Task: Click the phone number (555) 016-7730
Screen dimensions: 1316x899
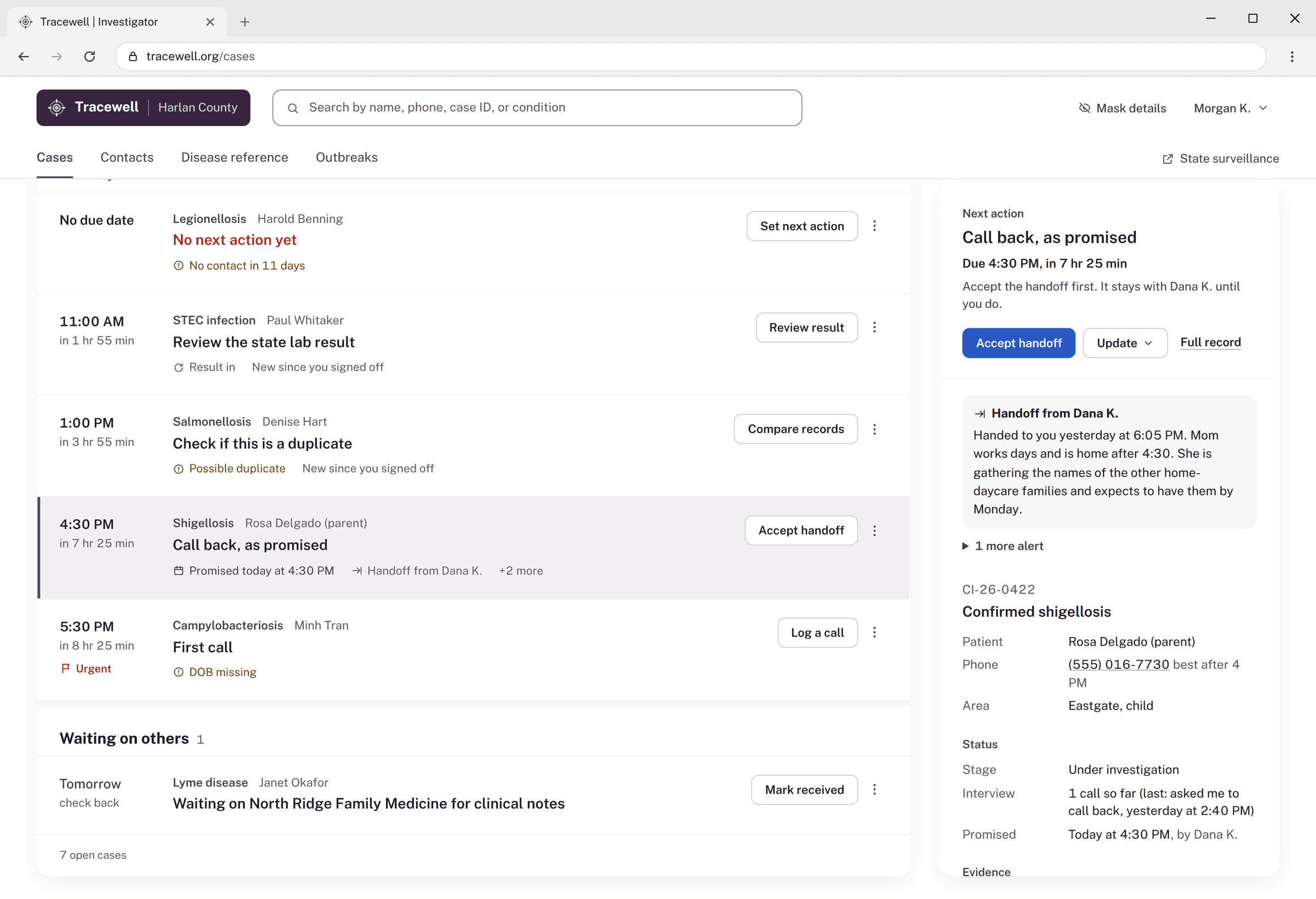Action: [x=1119, y=664]
